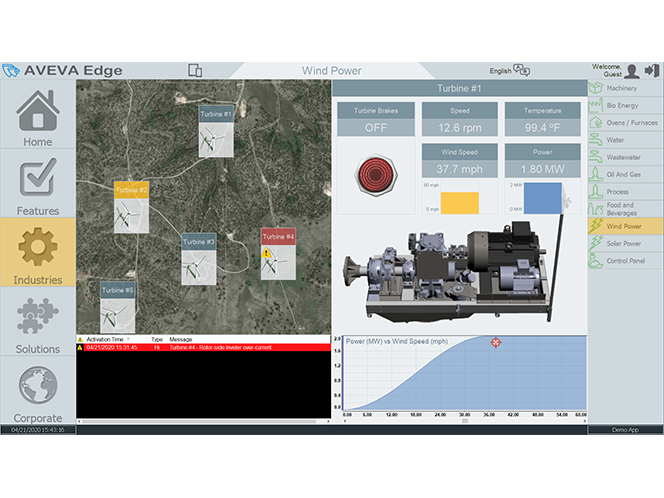Click the Type column header in alarm list
664x498 pixels.
156,340
